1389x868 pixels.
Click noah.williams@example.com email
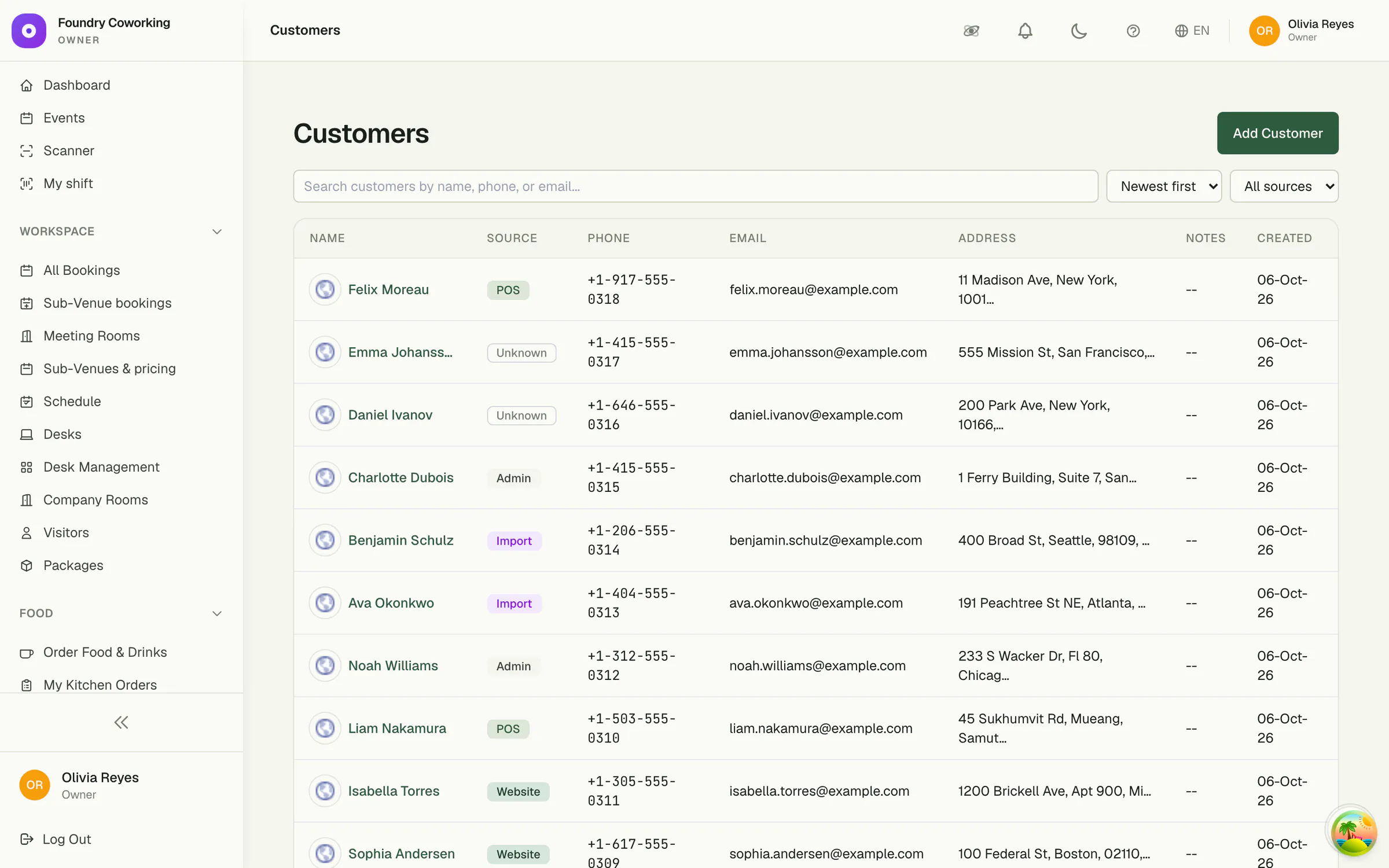(817, 665)
